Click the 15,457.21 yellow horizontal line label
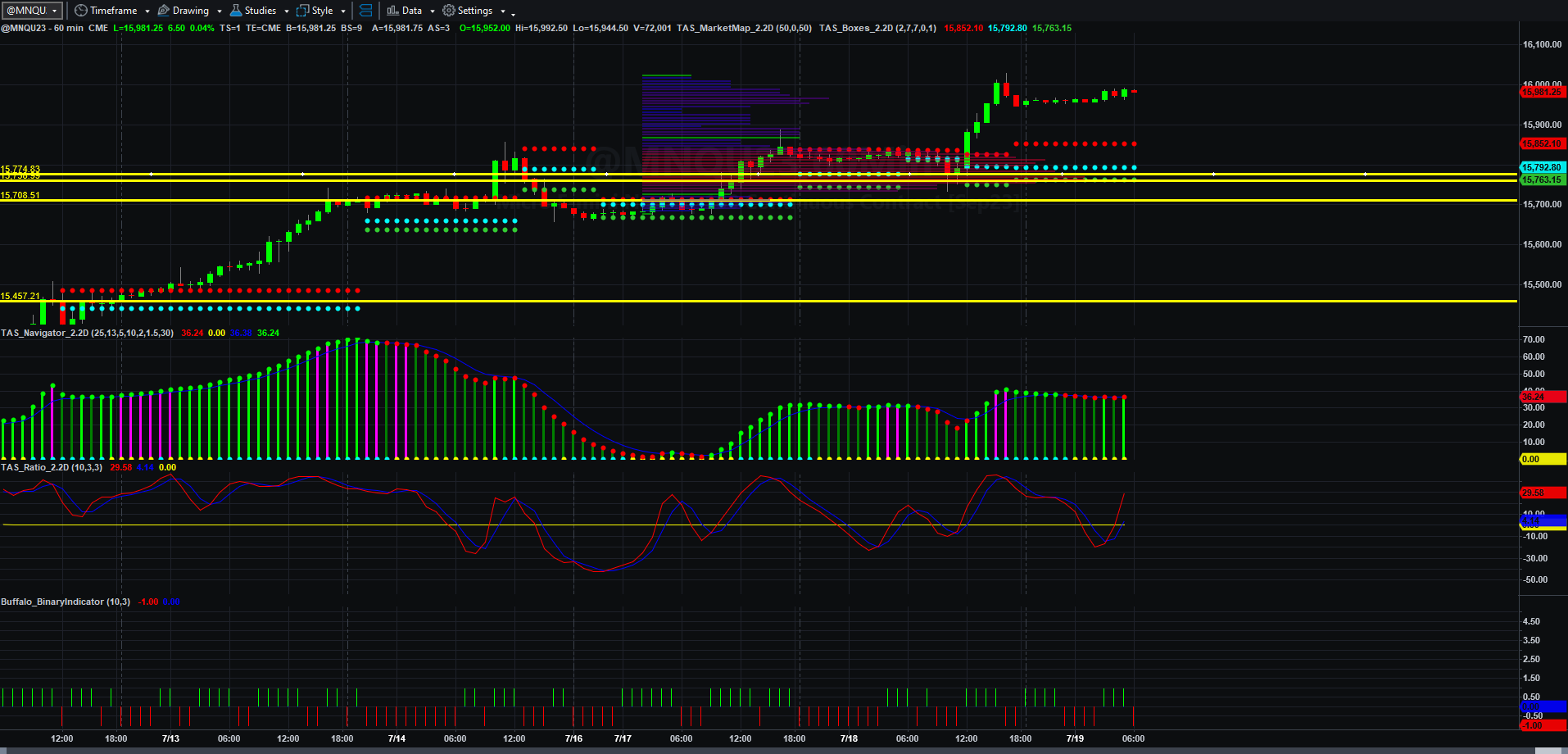1568x754 pixels. click(20, 296)
